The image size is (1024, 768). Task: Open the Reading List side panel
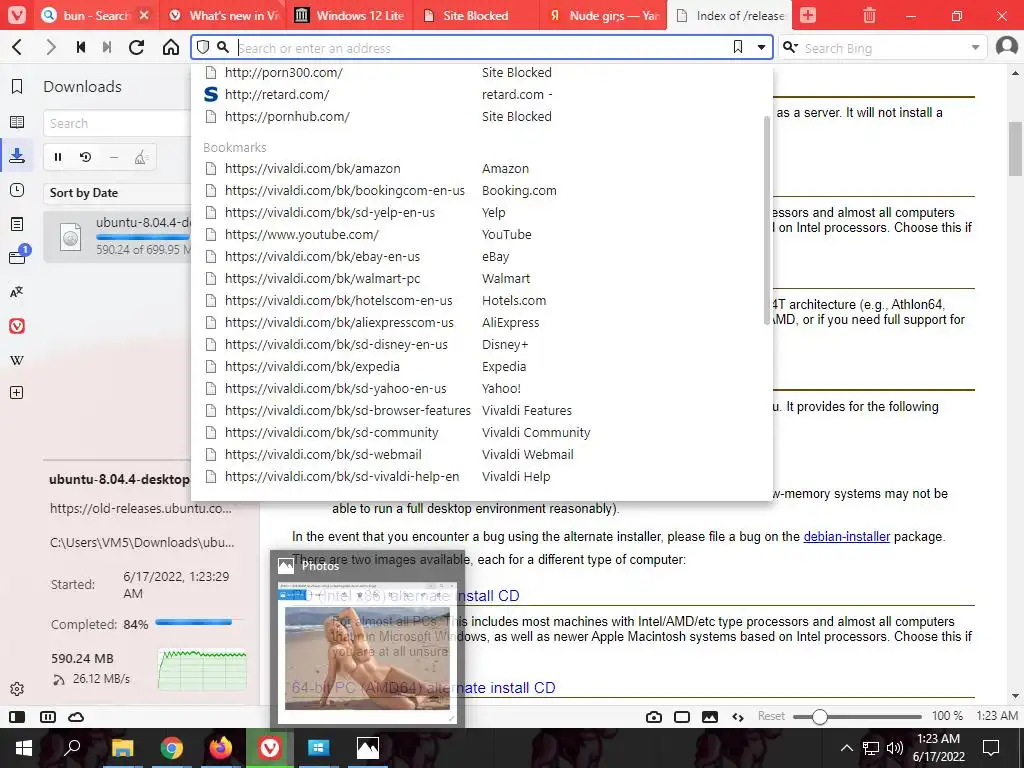[17, 121]
